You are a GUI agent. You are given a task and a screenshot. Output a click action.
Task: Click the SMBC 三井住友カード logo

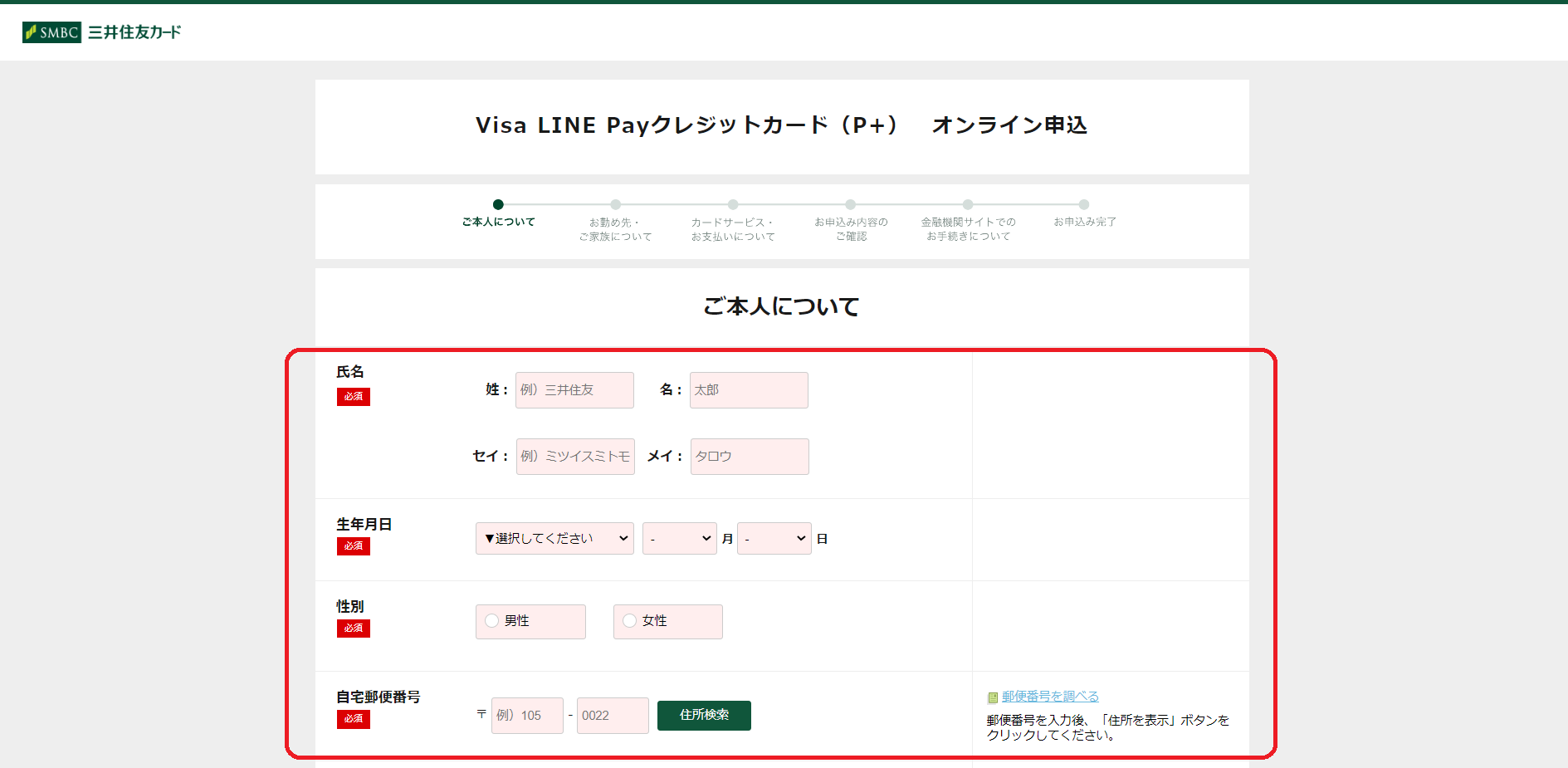pyautogui.click(x=101, y=32)
